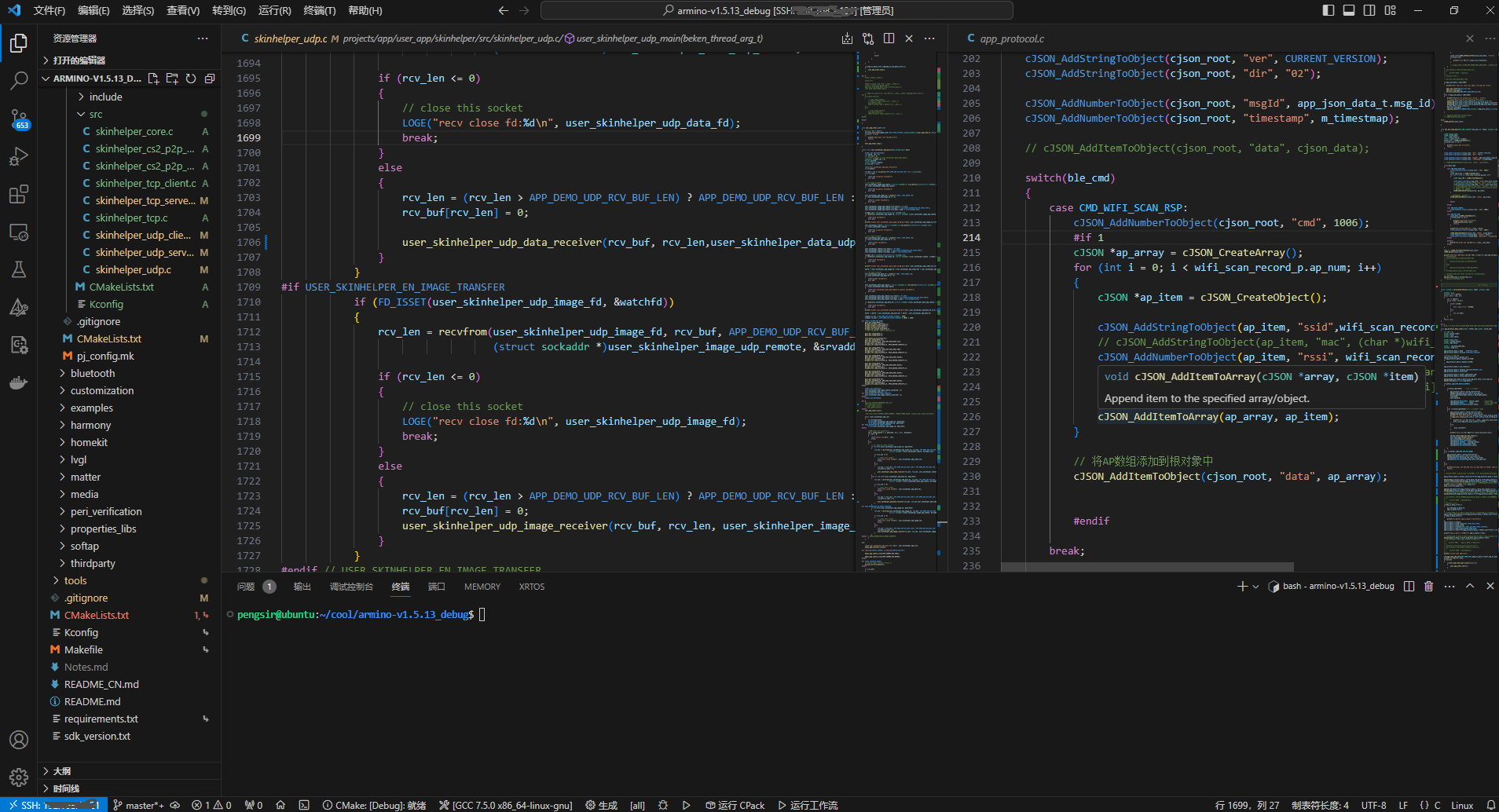
Task: Switch to the 调试控制台 panel tab
Action: coord(351,587)
